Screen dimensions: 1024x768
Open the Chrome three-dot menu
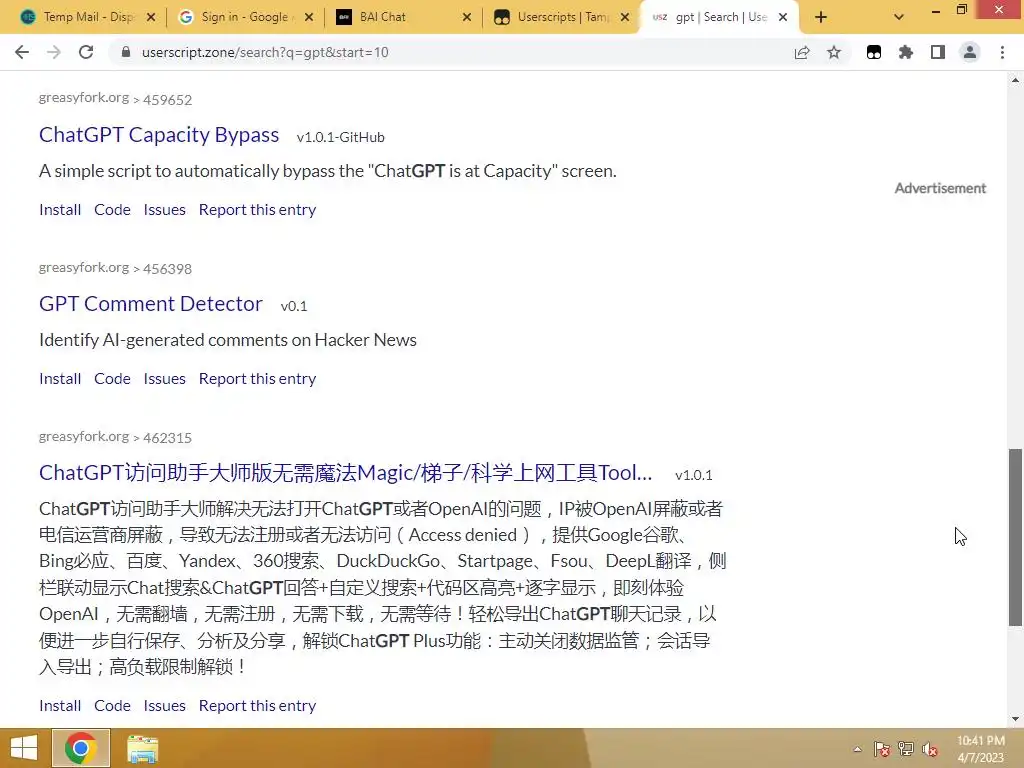click(x=1002, y=52)
